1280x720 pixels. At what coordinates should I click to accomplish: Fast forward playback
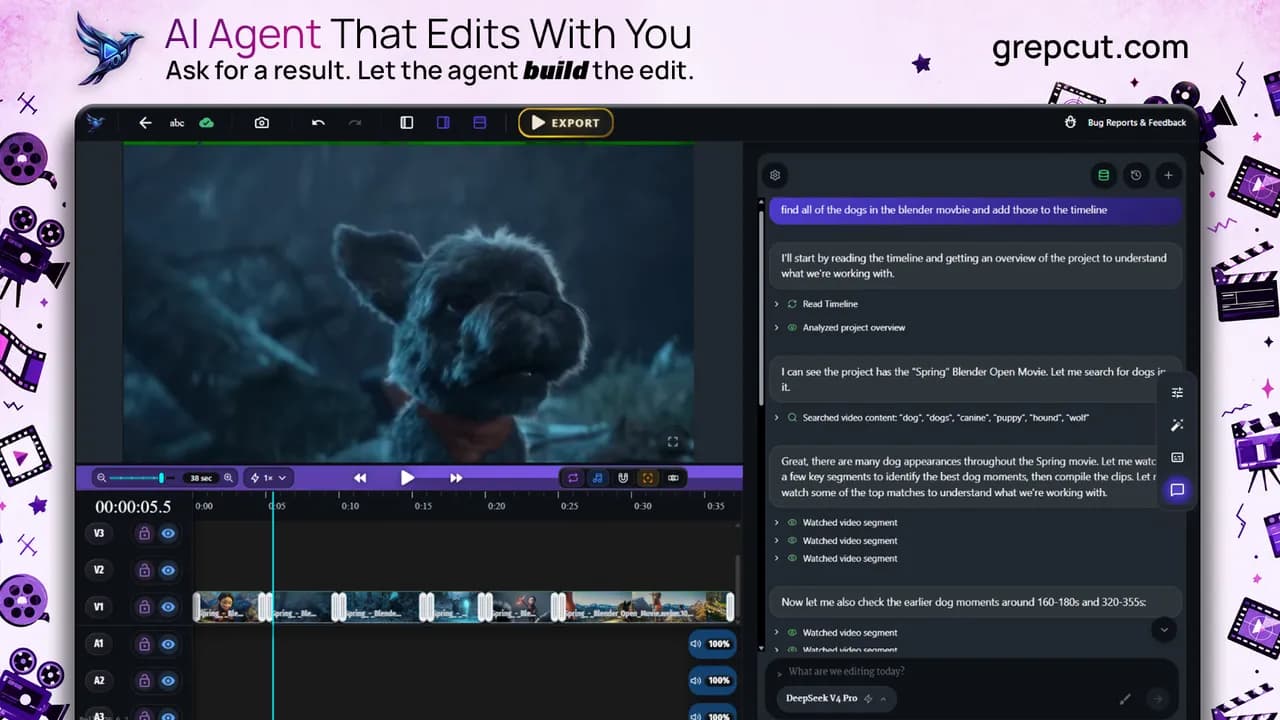coord(456,478)
